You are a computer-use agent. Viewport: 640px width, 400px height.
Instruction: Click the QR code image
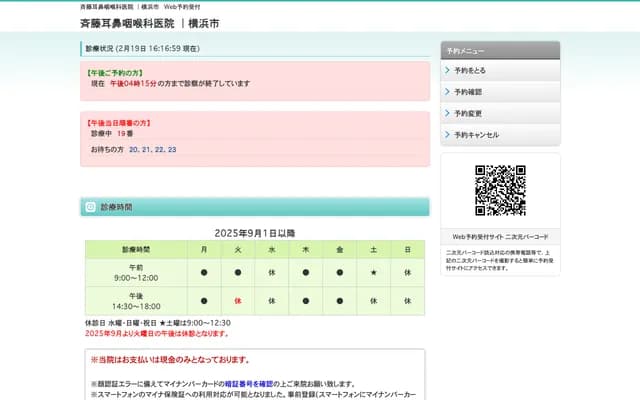click(500, 190)
